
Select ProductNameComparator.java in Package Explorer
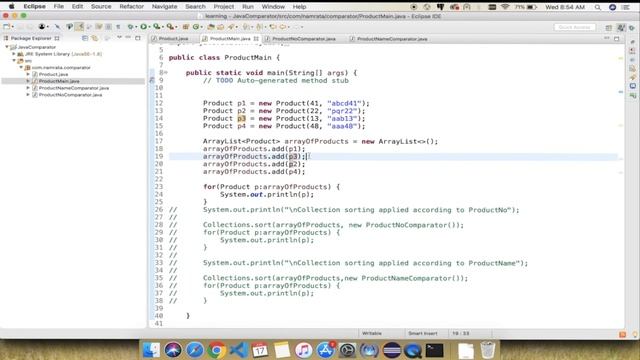(x=73, y=88)
